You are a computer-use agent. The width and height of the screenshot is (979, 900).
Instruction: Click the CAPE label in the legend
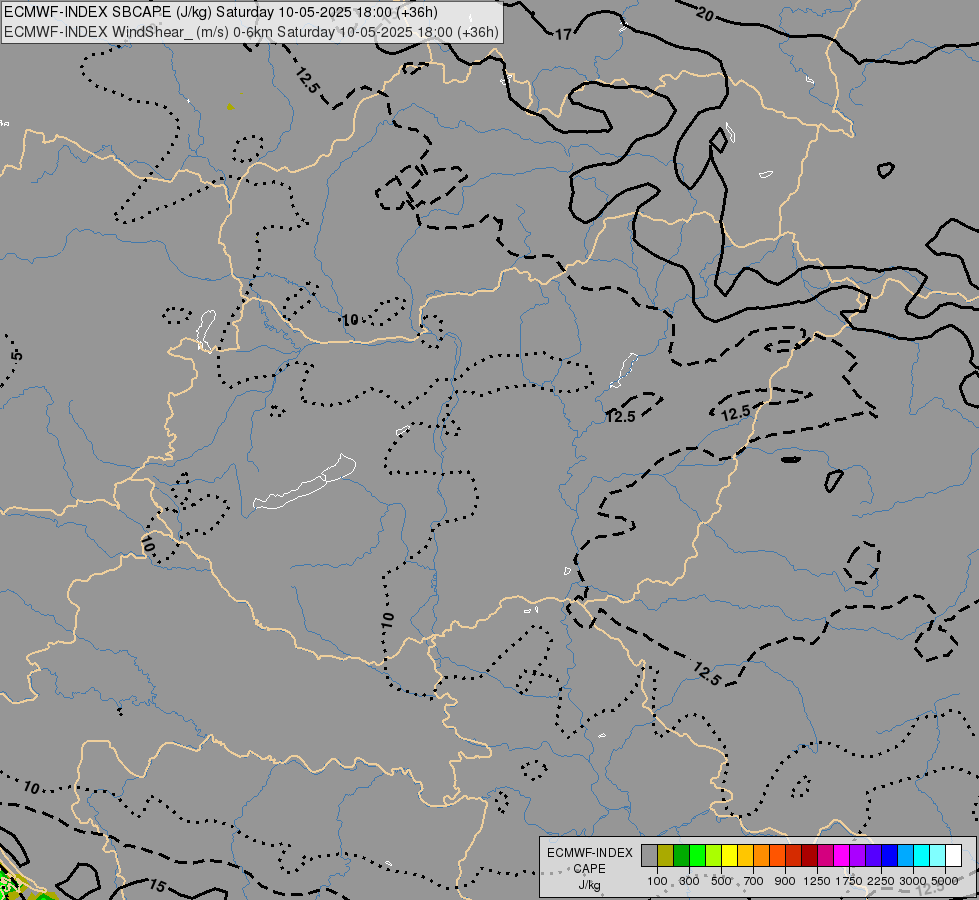click(589, 869)
